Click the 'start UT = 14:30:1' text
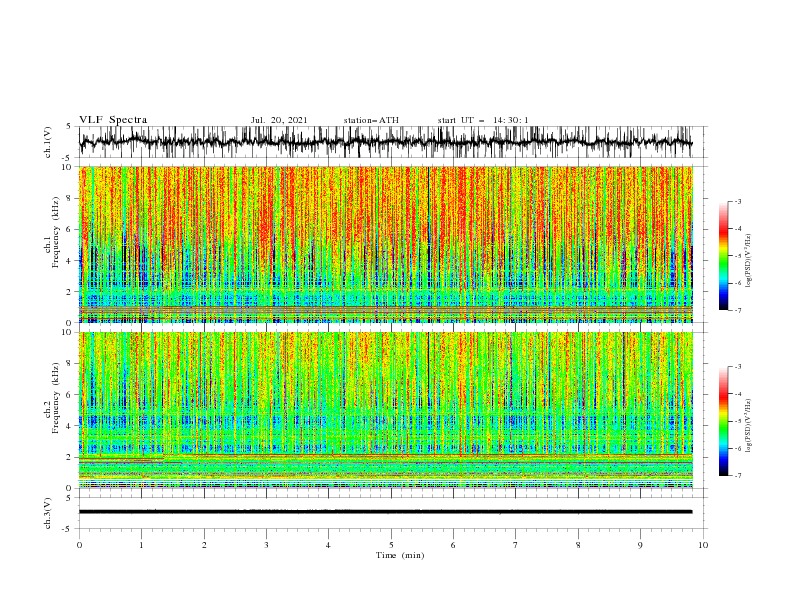792x612 pixels. tap(483, 120)
